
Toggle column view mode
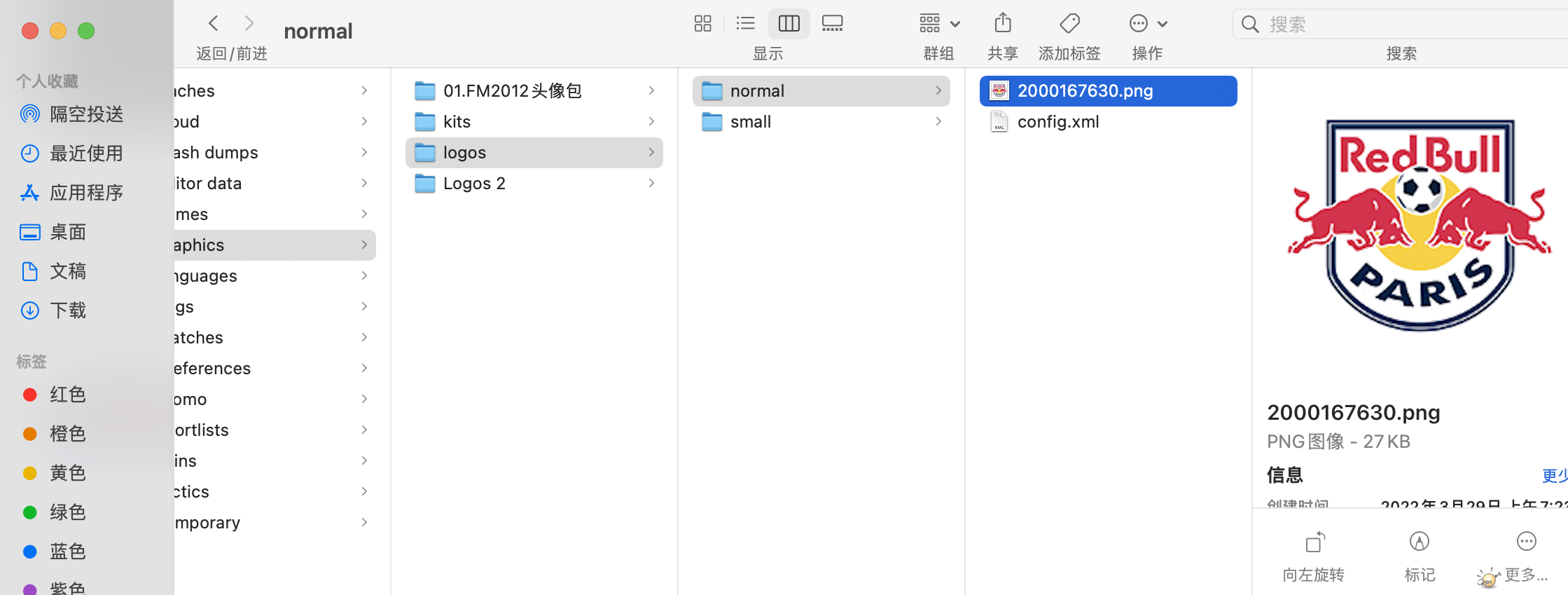789,24
